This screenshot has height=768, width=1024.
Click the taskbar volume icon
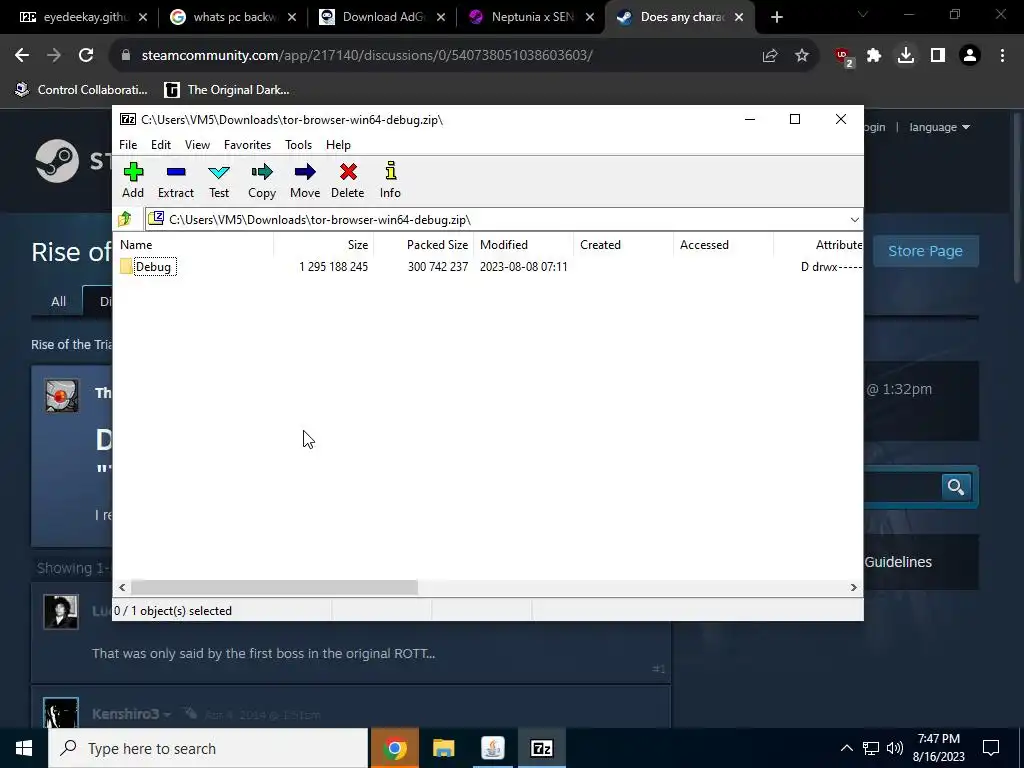[895, 748]
